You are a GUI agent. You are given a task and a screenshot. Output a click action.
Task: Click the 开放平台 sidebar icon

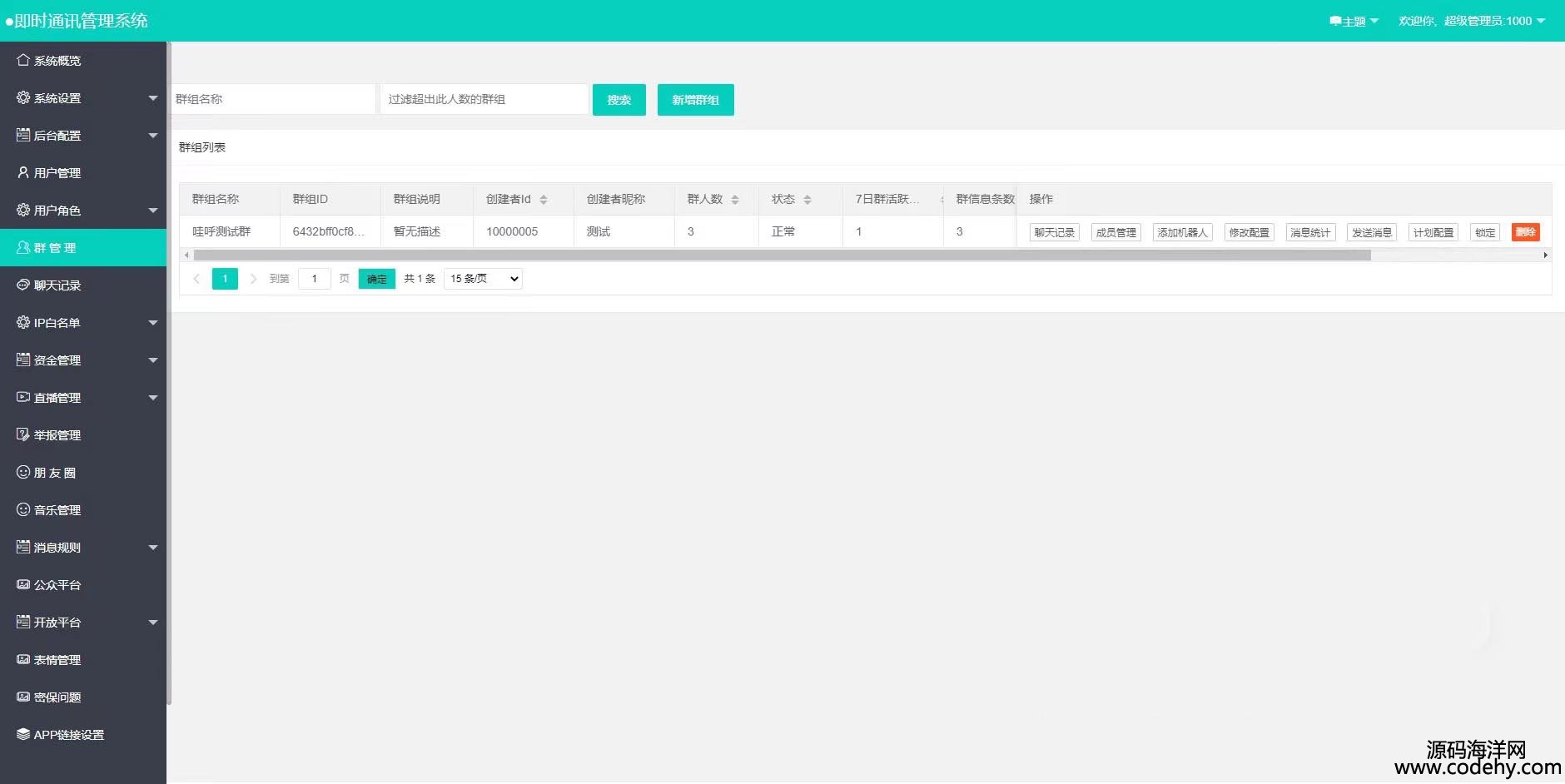pyautogui.click(x=23, y=622)
